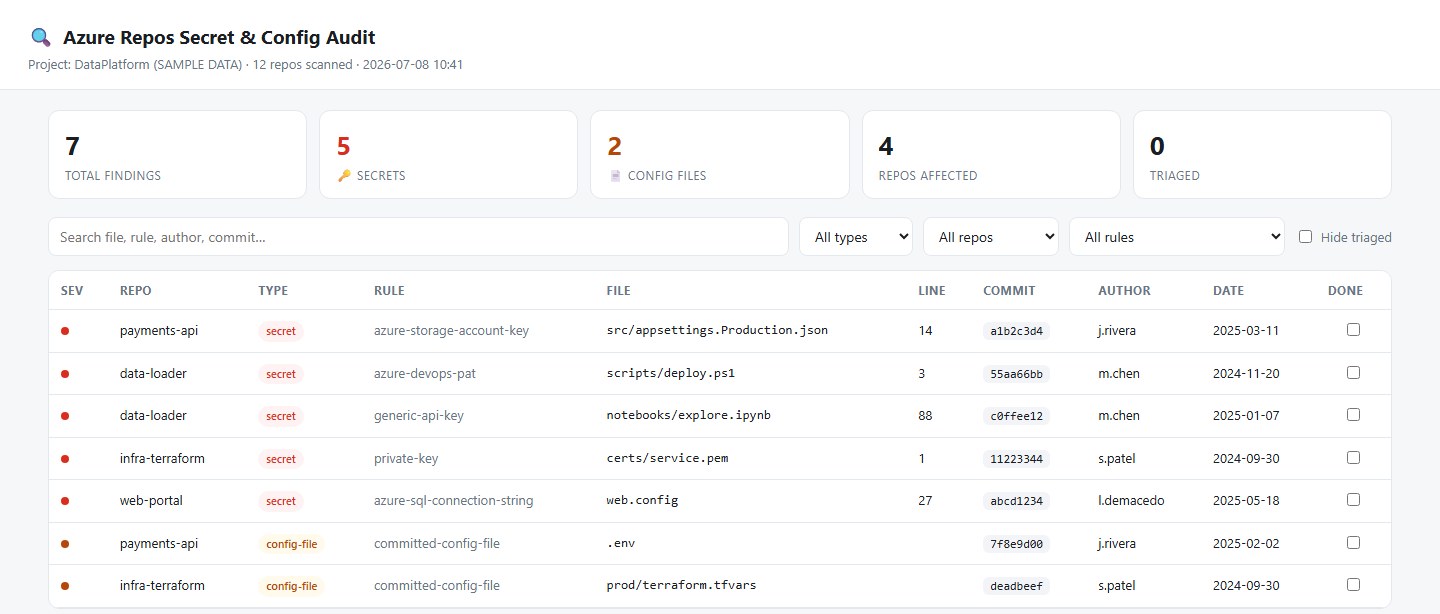
Task: Check the done box for .env row
Action: point(1353,542)
